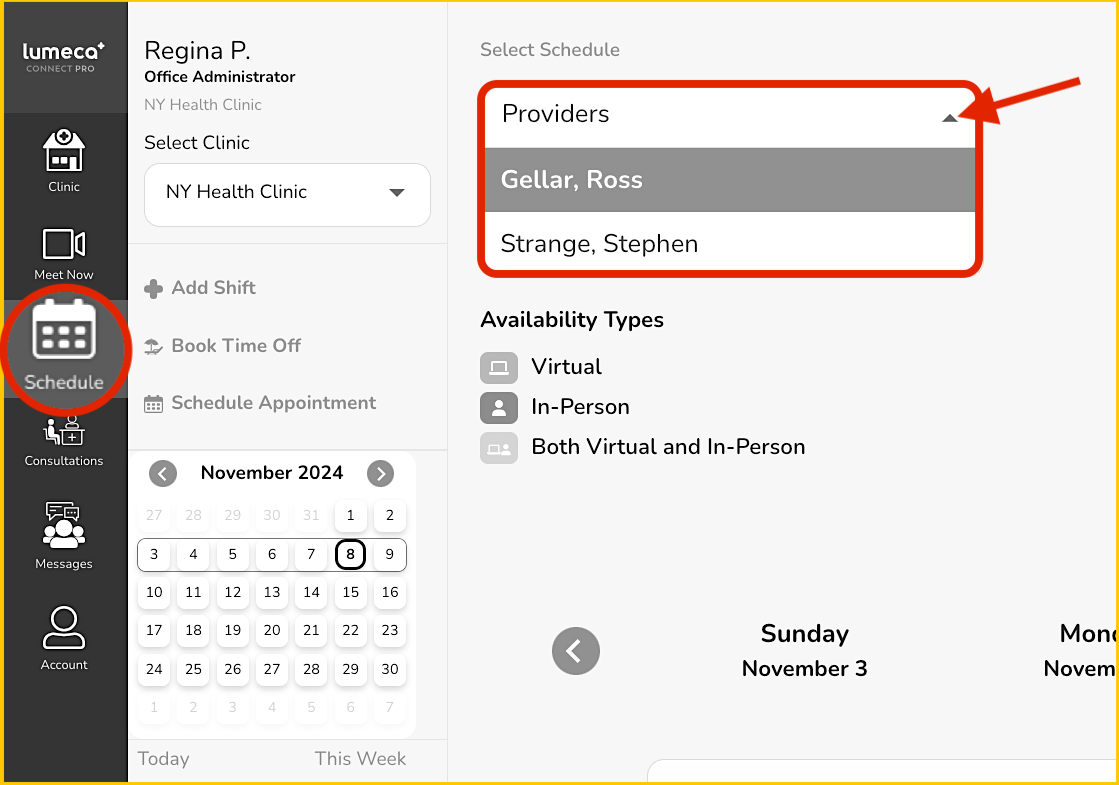Click the Meet Now video icon
This screenshot has width=1119, height=785.
[x=64, y=245]
